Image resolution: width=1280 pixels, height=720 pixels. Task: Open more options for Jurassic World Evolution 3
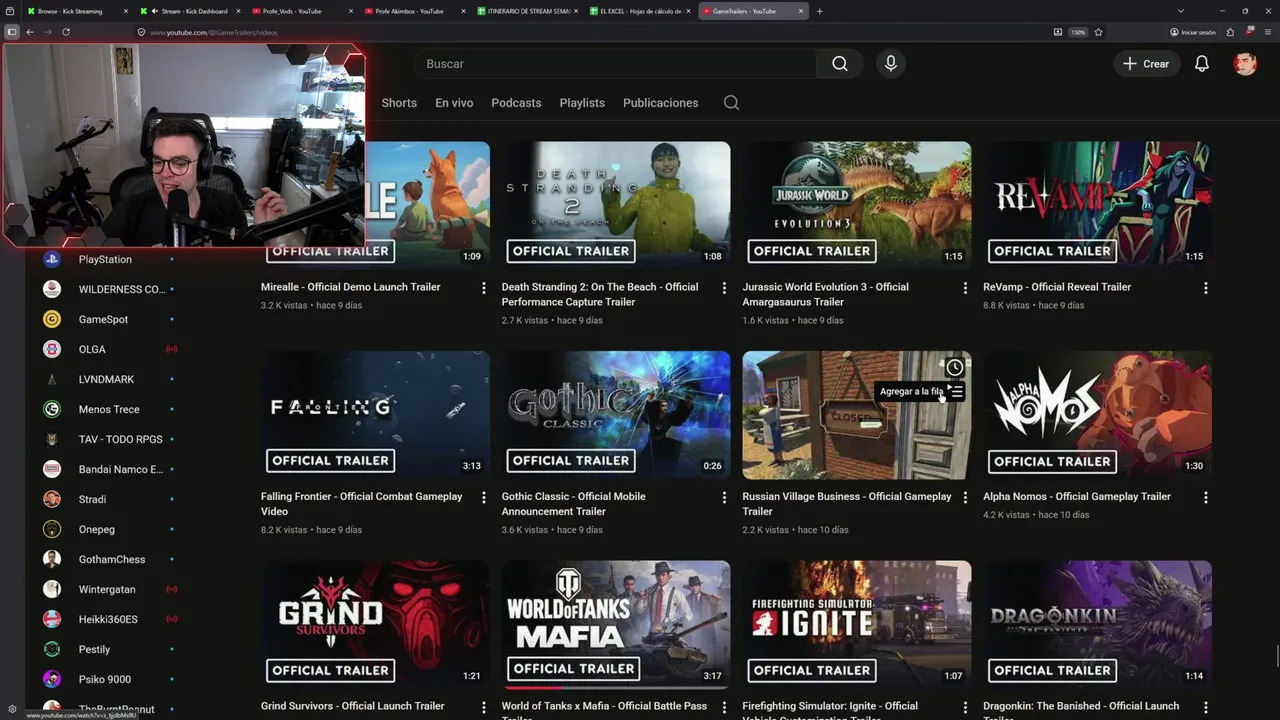(x=965, y=288)
